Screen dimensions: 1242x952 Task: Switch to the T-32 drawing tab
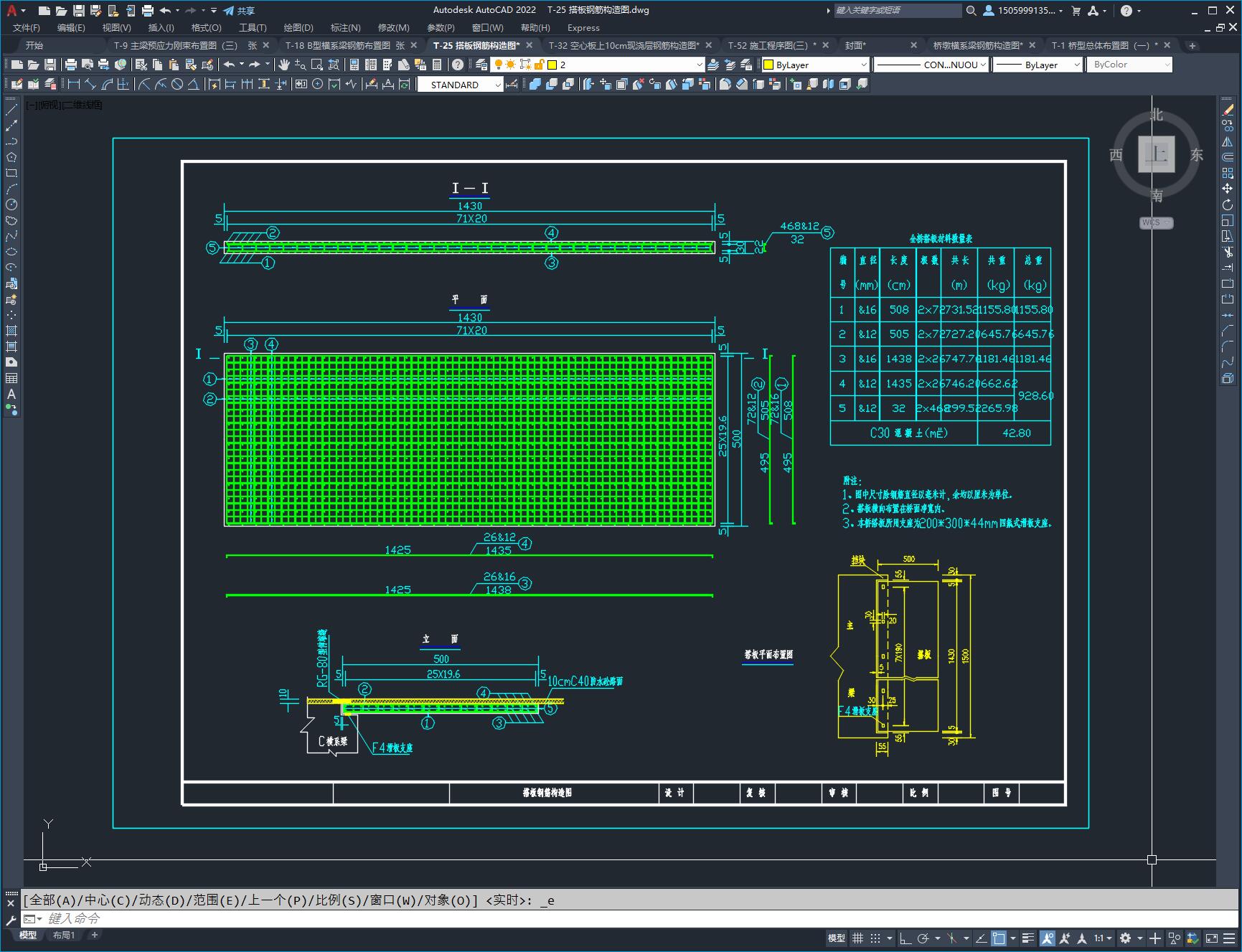tap(623, 45)
